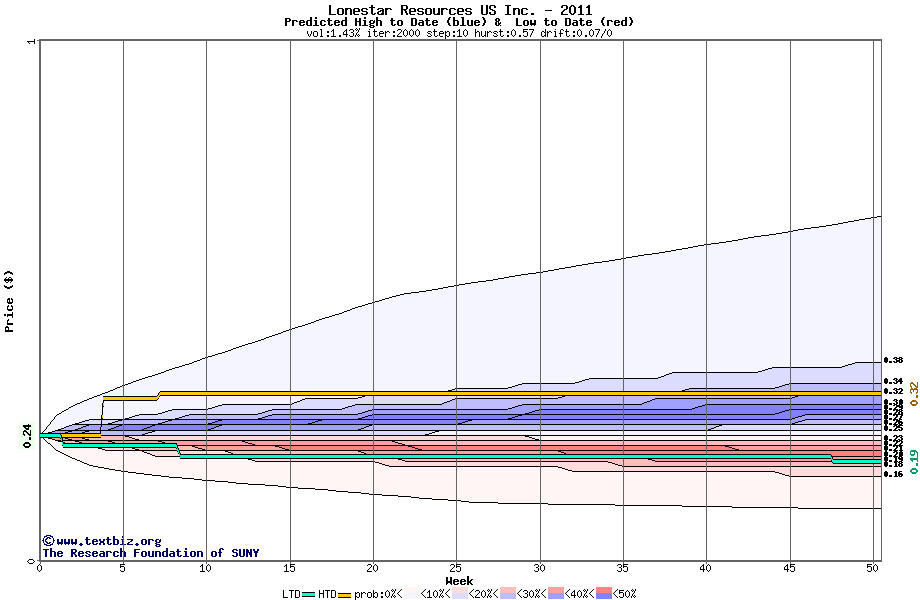
Task: Click x-axis tick label 30
Action: click(x=539, y=568)
